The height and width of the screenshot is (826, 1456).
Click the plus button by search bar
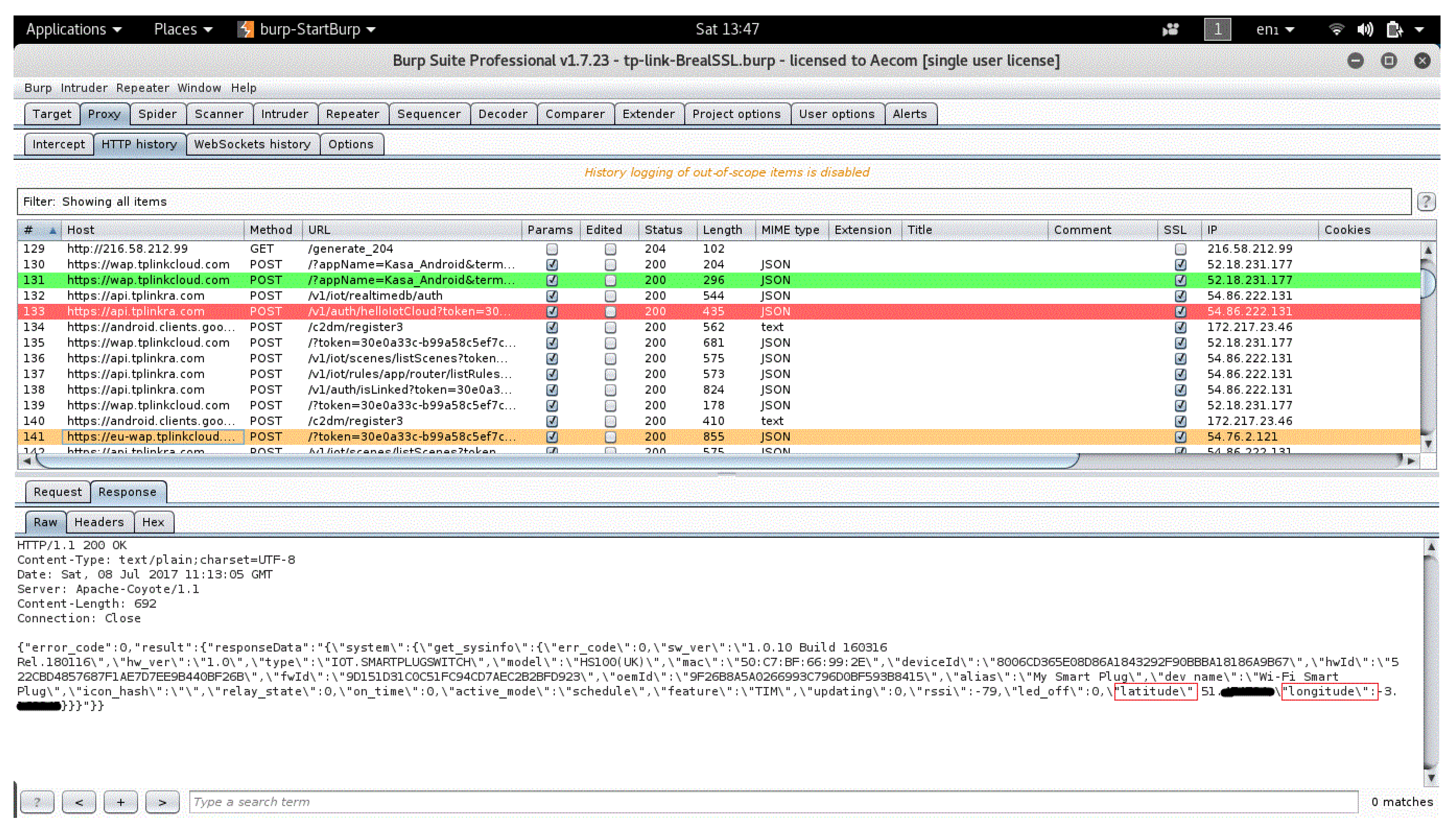point(120,802)
